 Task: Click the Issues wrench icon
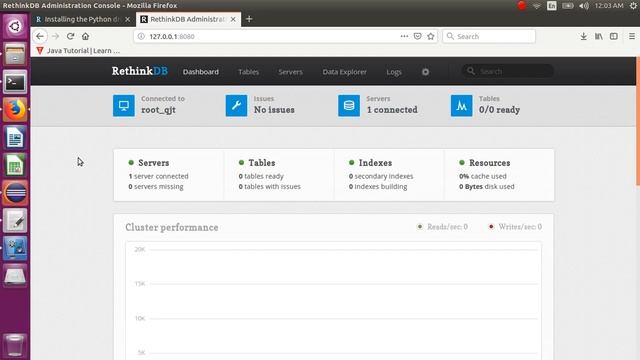coord(236,106)
